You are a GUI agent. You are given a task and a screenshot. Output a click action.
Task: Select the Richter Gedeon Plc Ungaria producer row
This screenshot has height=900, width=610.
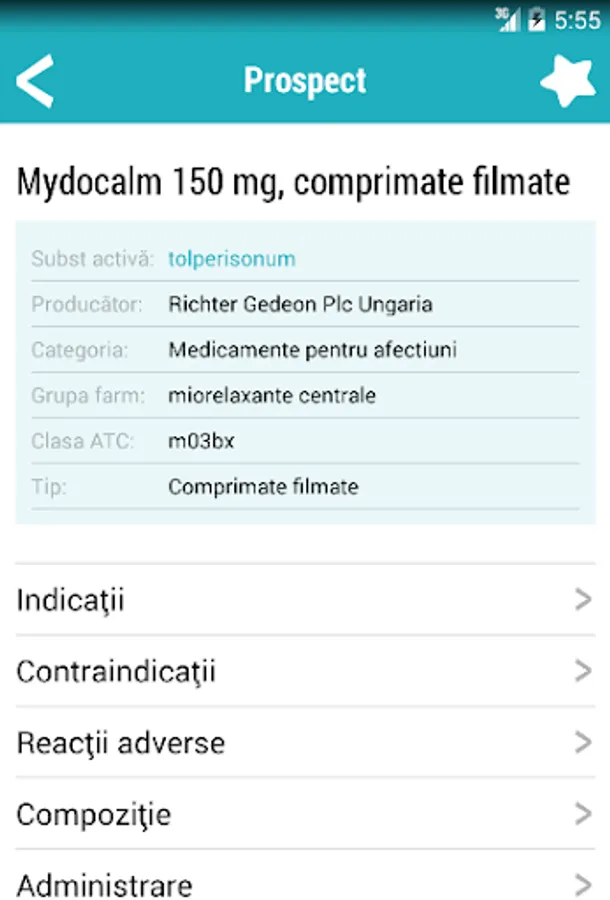click(x=305, y=304)
